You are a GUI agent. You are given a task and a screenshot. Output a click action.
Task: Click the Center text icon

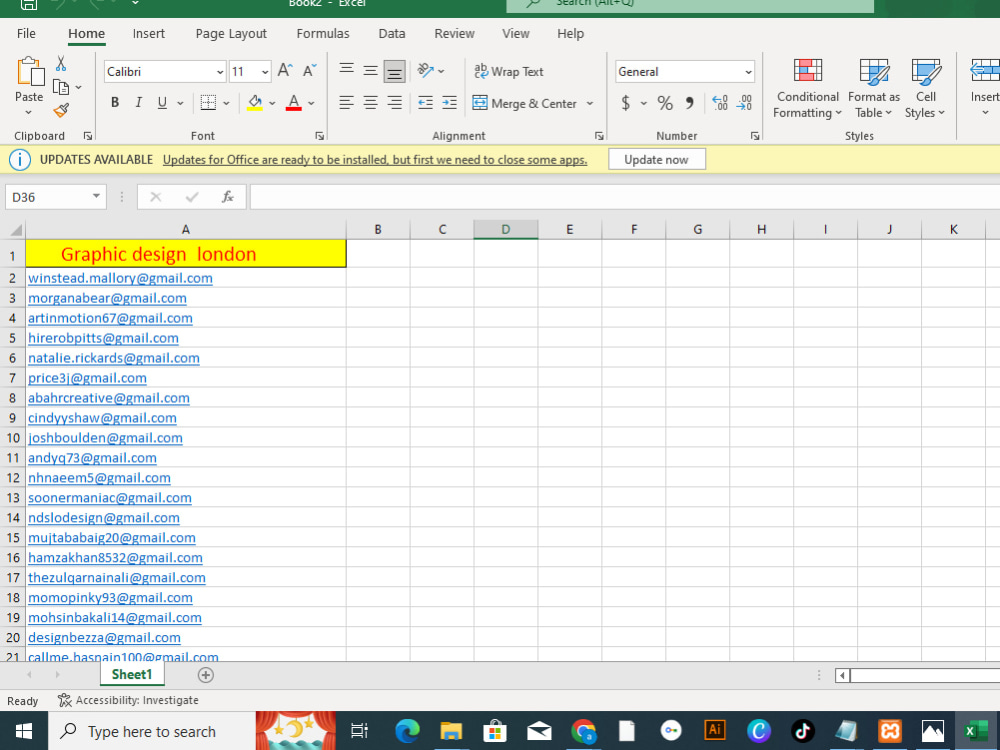pos(371,103)
